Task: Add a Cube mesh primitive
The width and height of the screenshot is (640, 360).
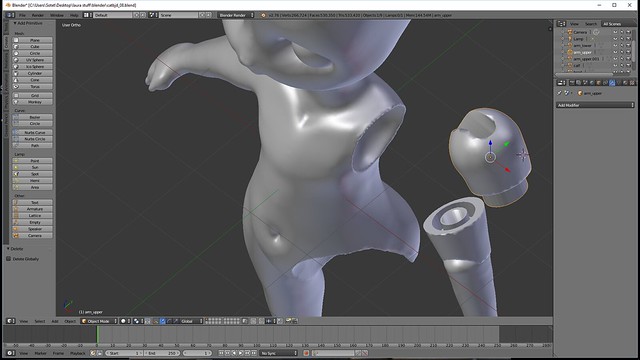Action: pyautogui.click(x=32, y=47)
